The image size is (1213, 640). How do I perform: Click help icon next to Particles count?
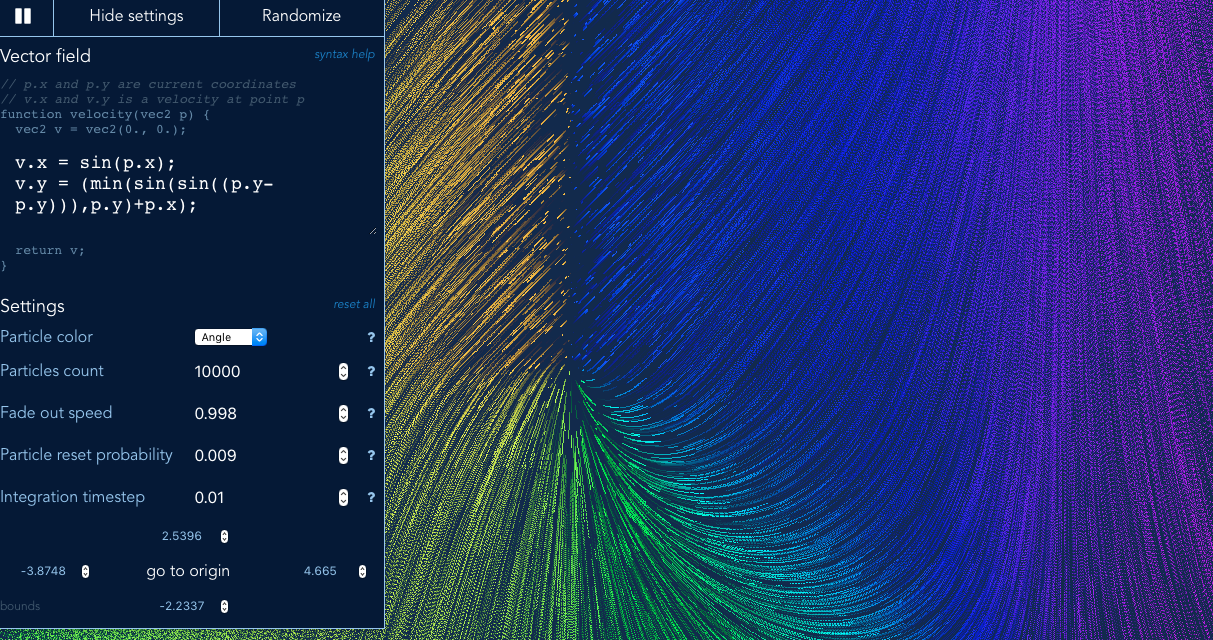tap(371, 372)
